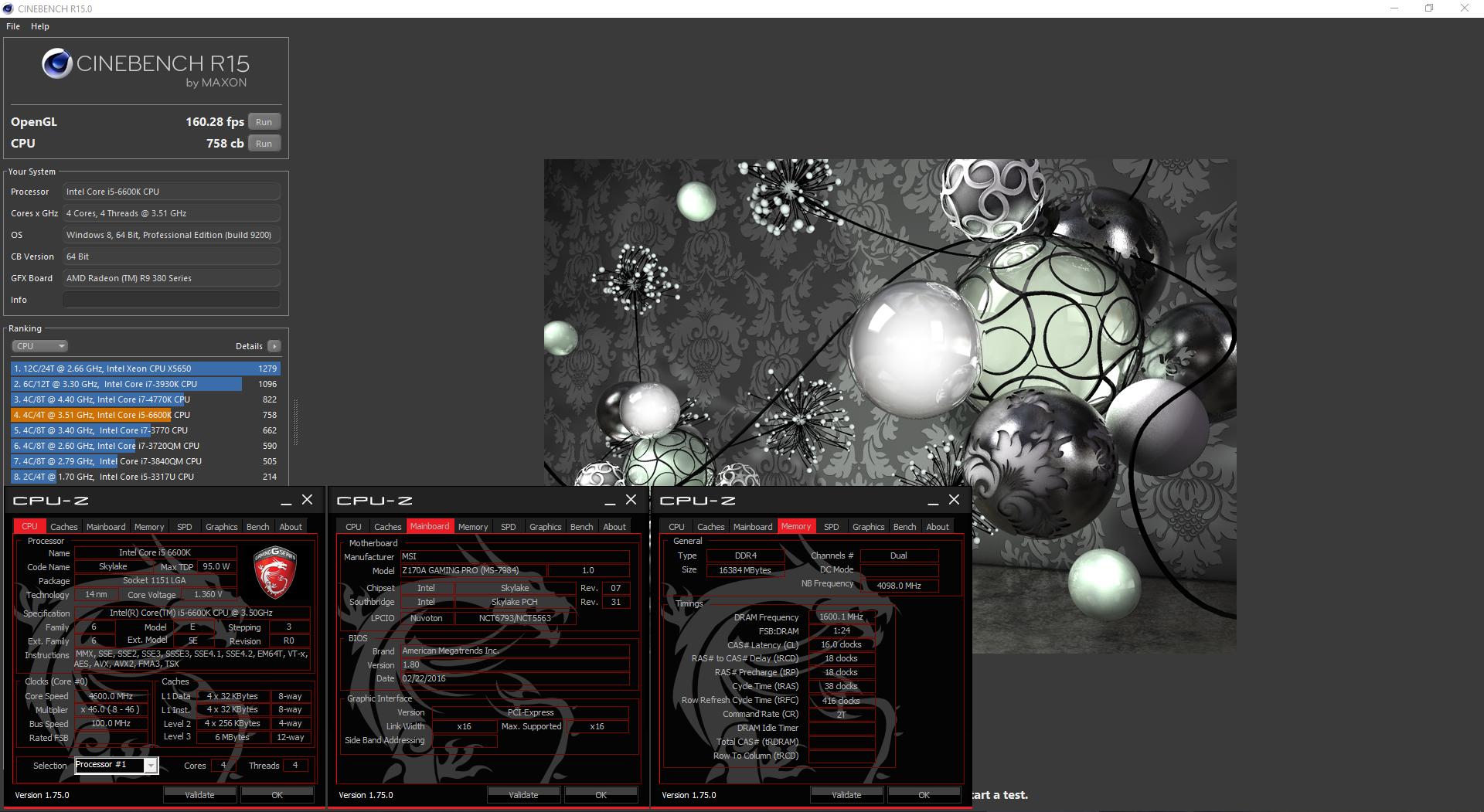Open SPD tab in middle CPU-Z window
Screen dimensions: 1484x812
click(x=509, y=527)
